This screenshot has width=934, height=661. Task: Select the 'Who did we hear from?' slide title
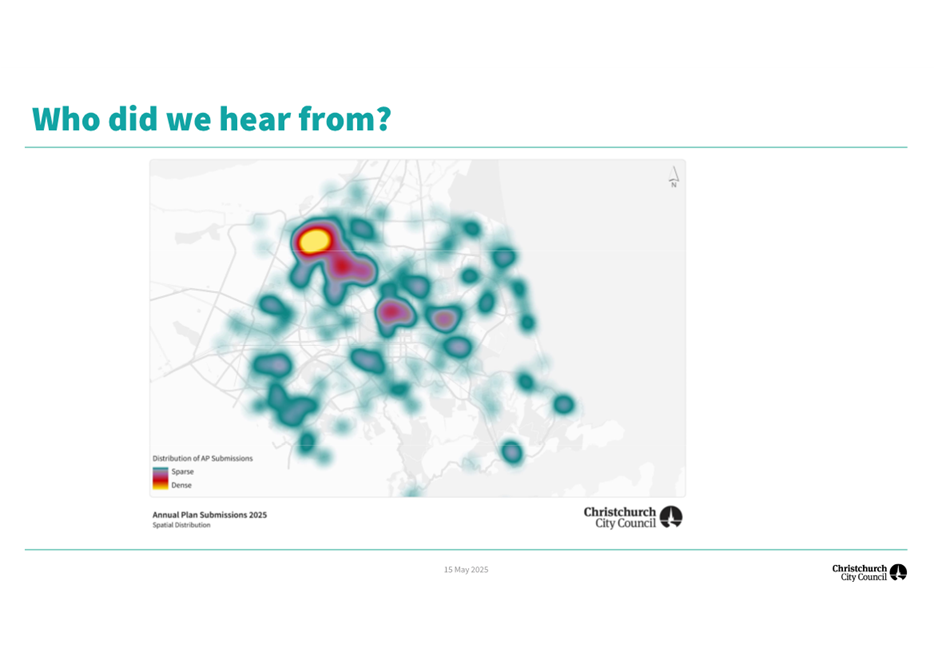click(212, 119)
